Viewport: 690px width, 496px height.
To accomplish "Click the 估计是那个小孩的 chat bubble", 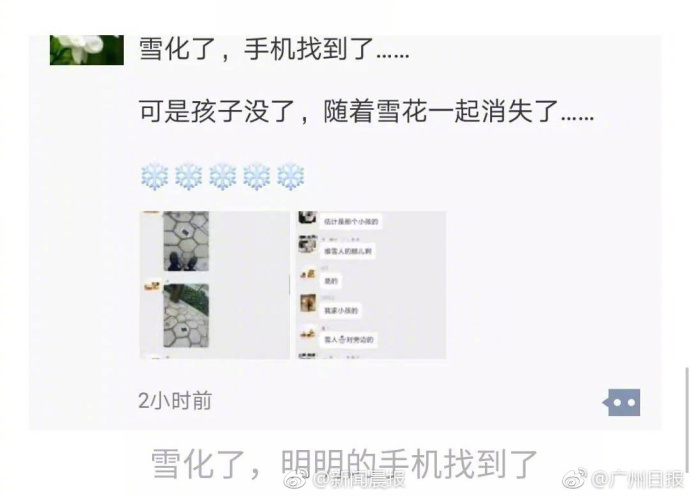I will pos(351,221).
